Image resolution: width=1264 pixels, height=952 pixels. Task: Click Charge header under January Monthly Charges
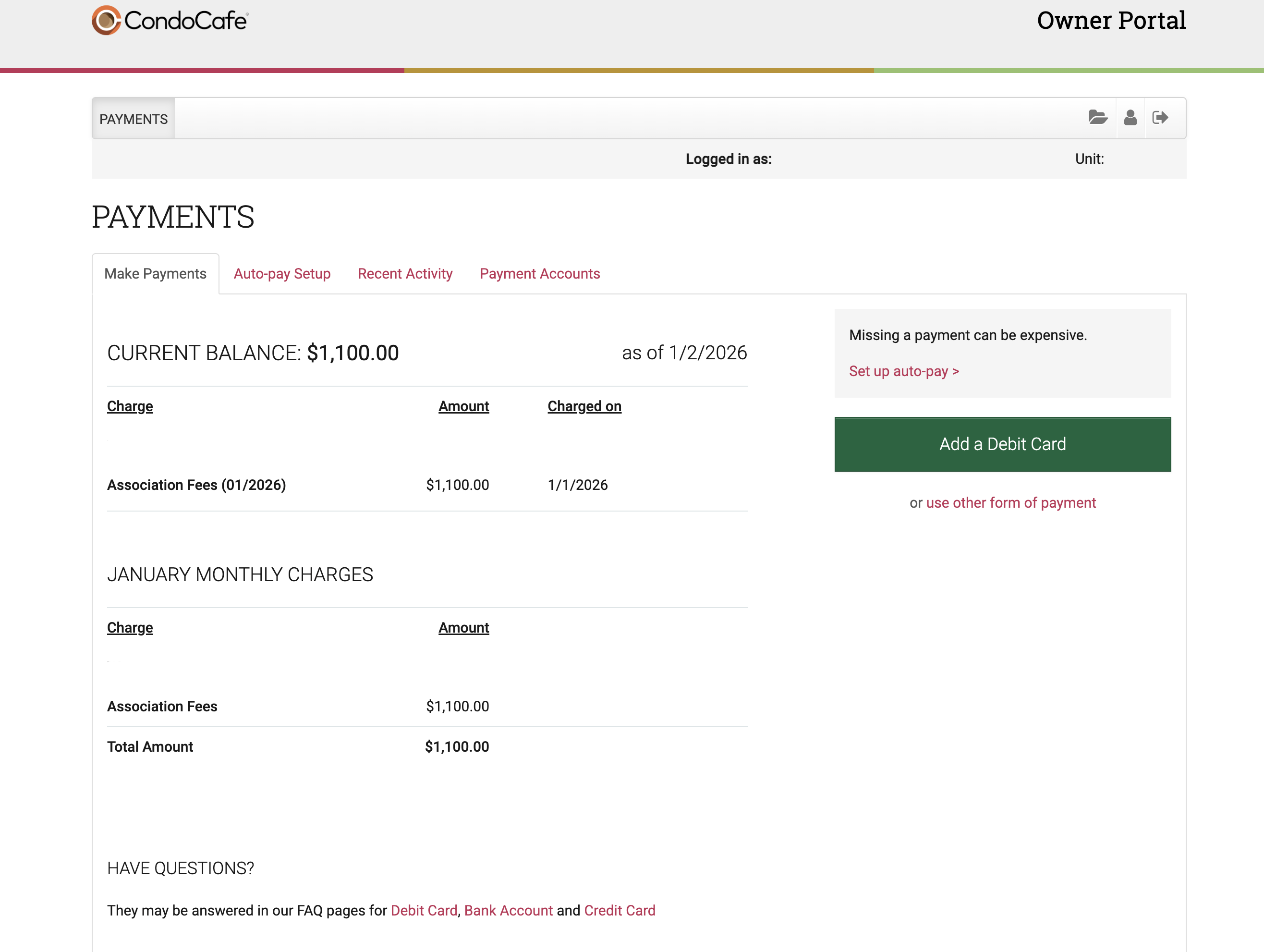130,627
